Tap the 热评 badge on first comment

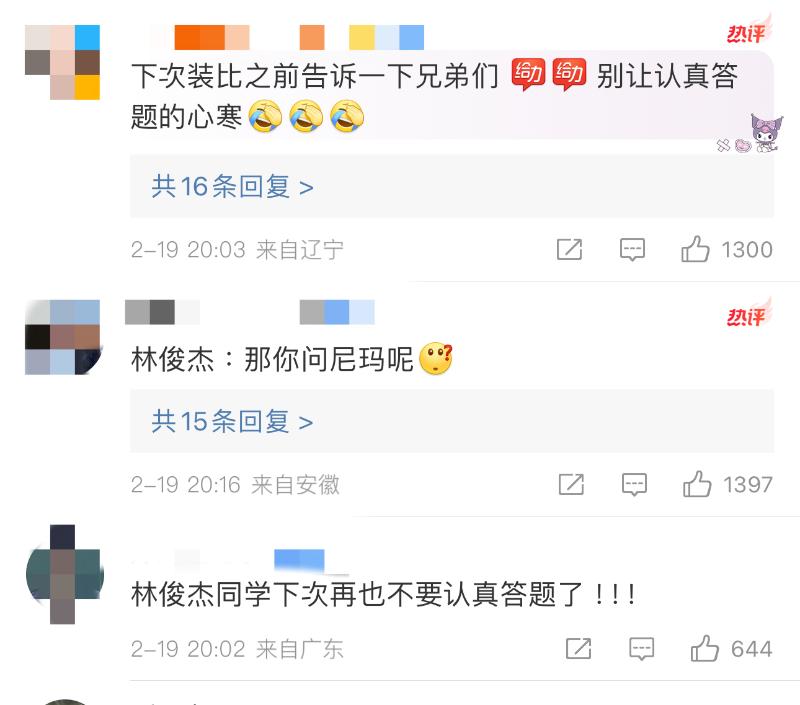748,32
